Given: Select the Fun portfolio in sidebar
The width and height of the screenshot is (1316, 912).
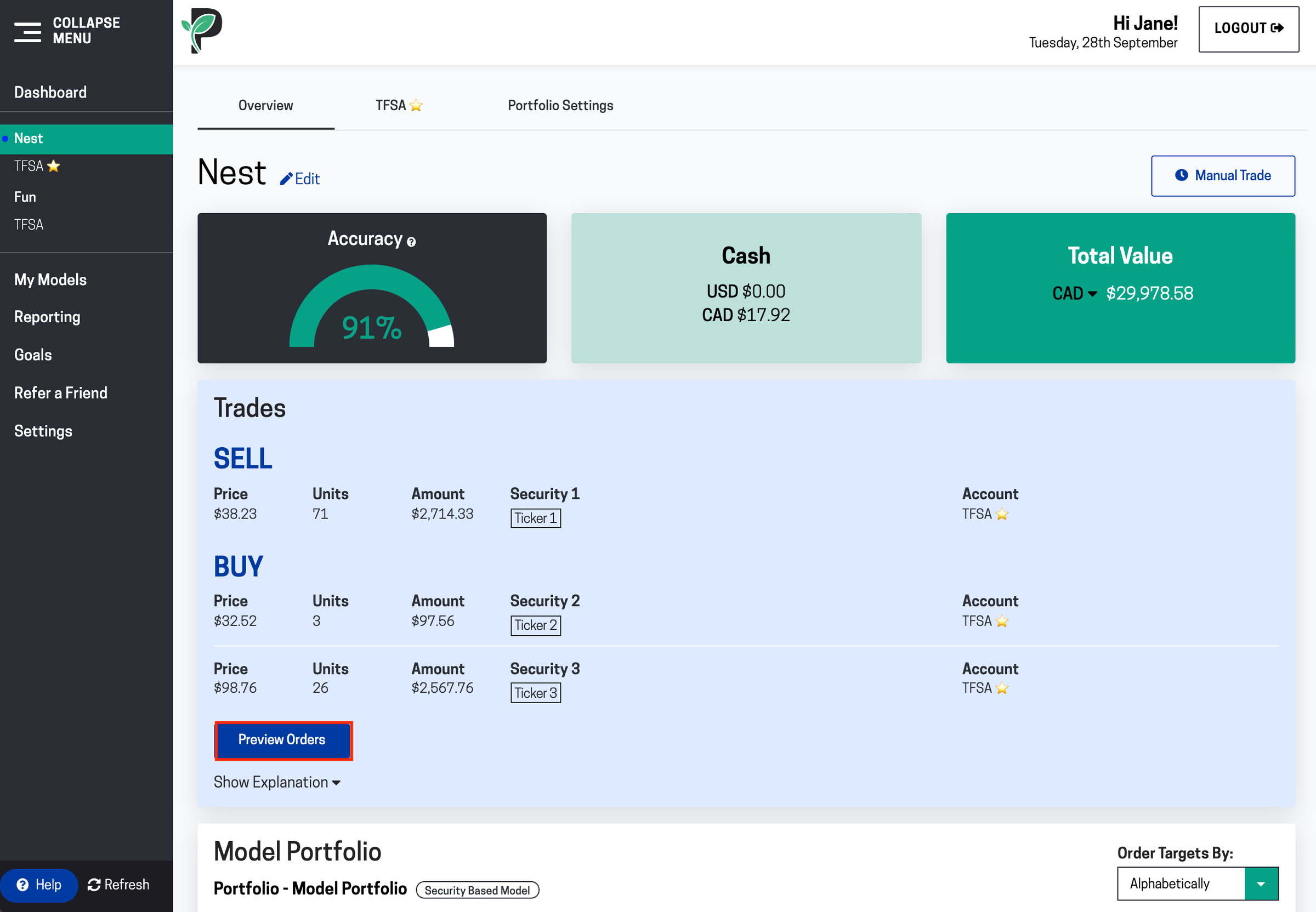Looking at the screenshot, I should 25,197.
